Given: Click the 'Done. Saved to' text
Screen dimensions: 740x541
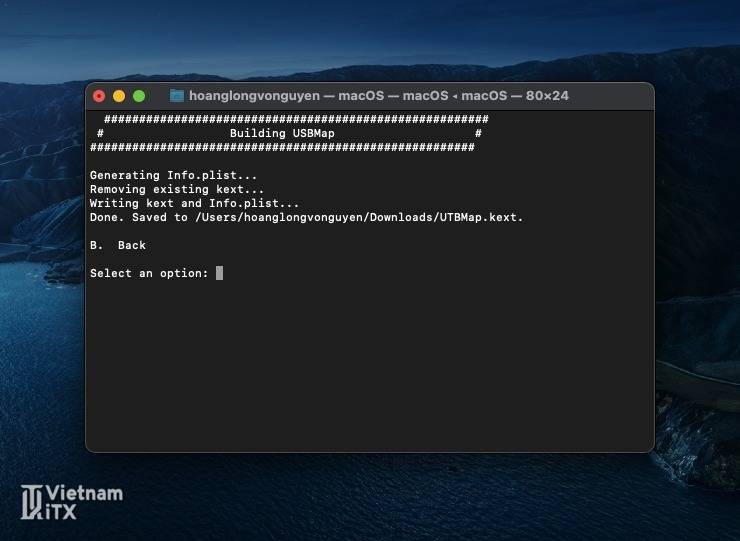Looking at the screenshot, I should [x=138, y=217].
